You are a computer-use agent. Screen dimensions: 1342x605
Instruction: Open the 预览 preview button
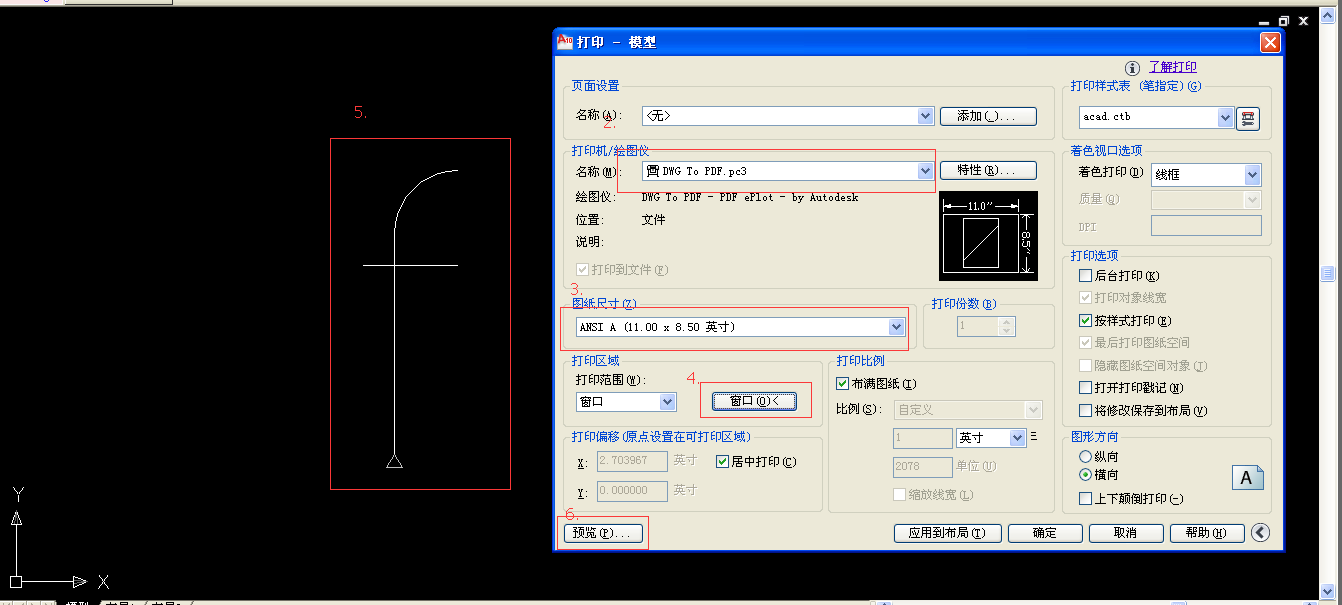602,533
